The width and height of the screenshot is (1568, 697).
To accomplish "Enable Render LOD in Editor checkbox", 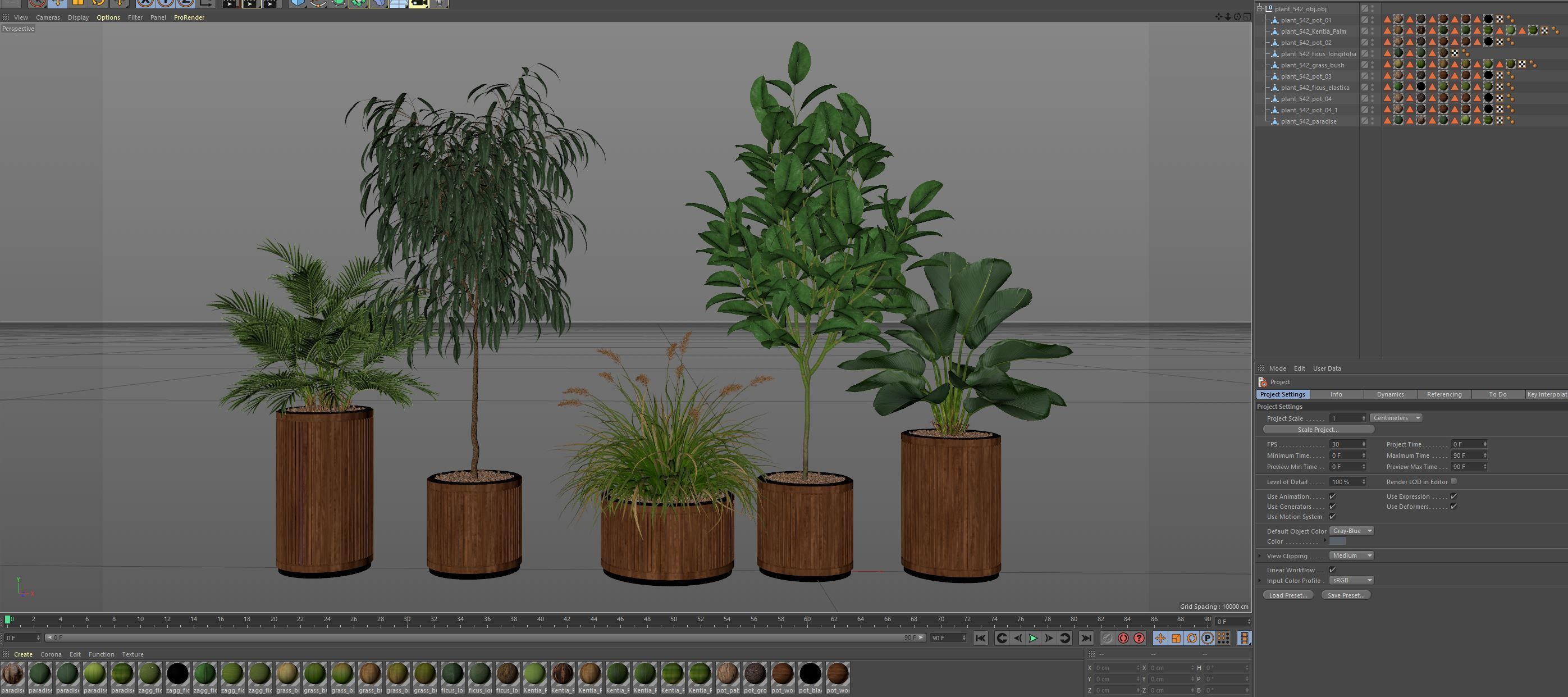I will pos(1453,481).
